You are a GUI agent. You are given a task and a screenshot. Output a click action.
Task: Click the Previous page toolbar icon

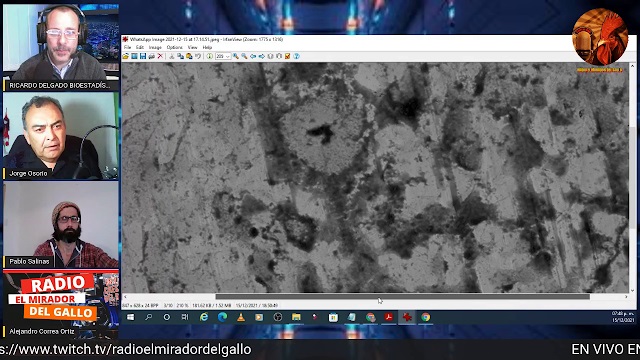(x=270, y=56)
